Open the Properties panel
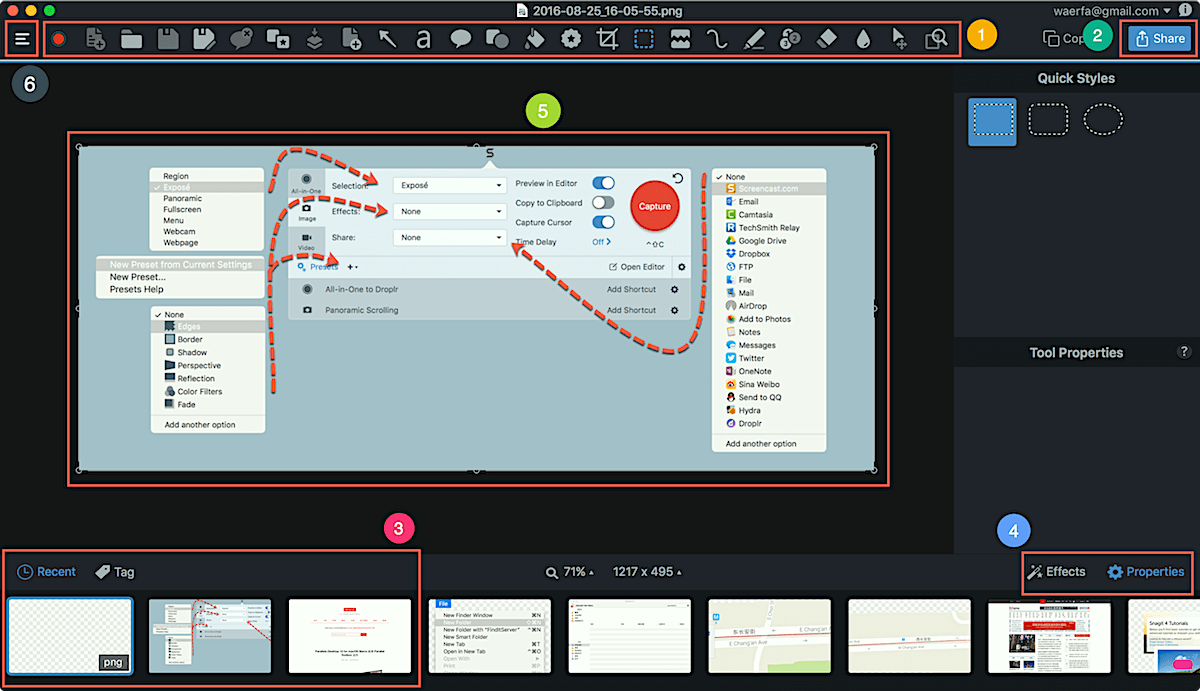The width and height of the screenshot is (1200, 691). pos(1146,572)
